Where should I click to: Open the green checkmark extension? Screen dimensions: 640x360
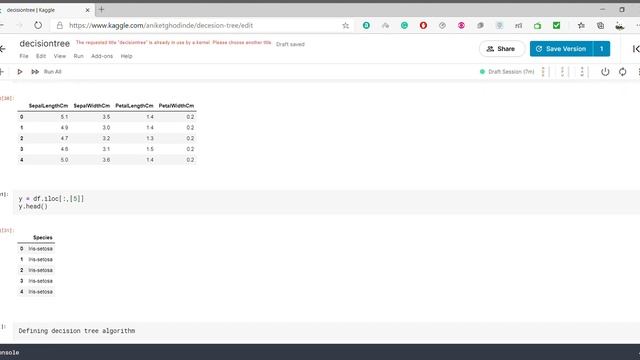(556, 25)
